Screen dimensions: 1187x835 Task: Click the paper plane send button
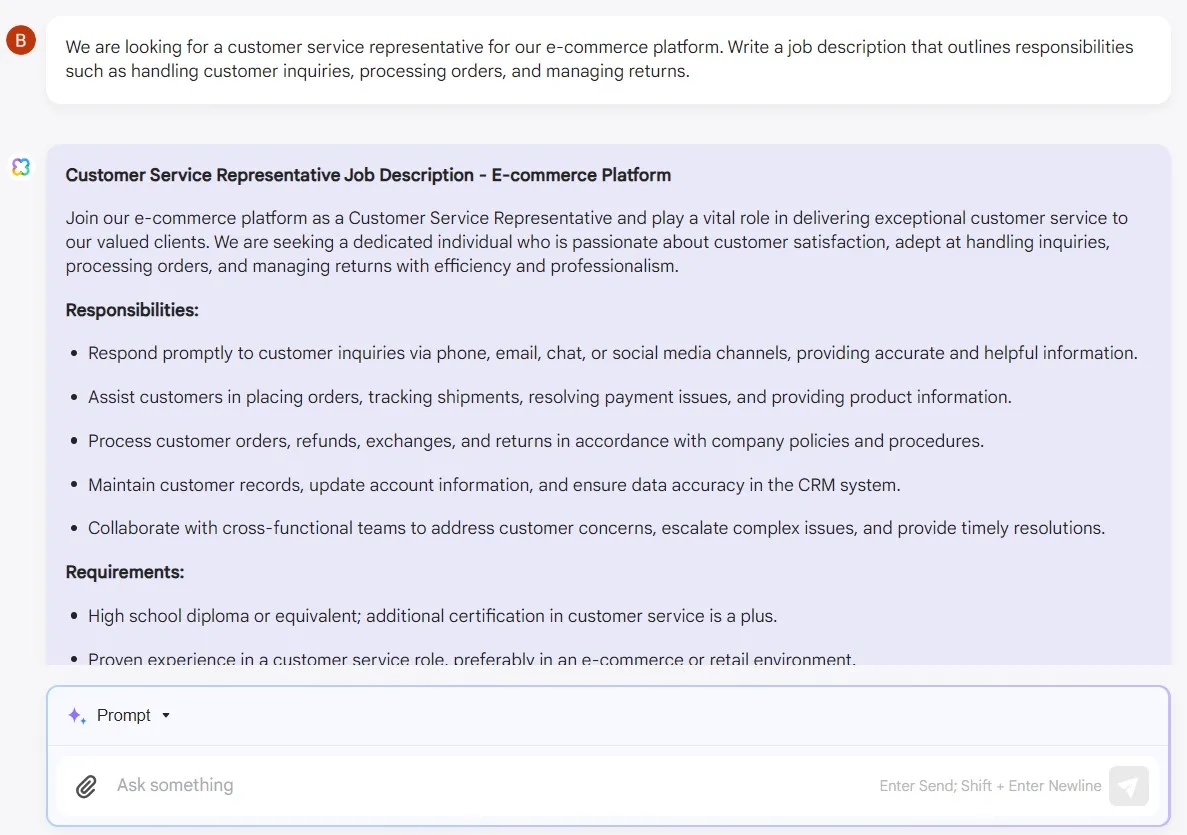pos(1129,786)
